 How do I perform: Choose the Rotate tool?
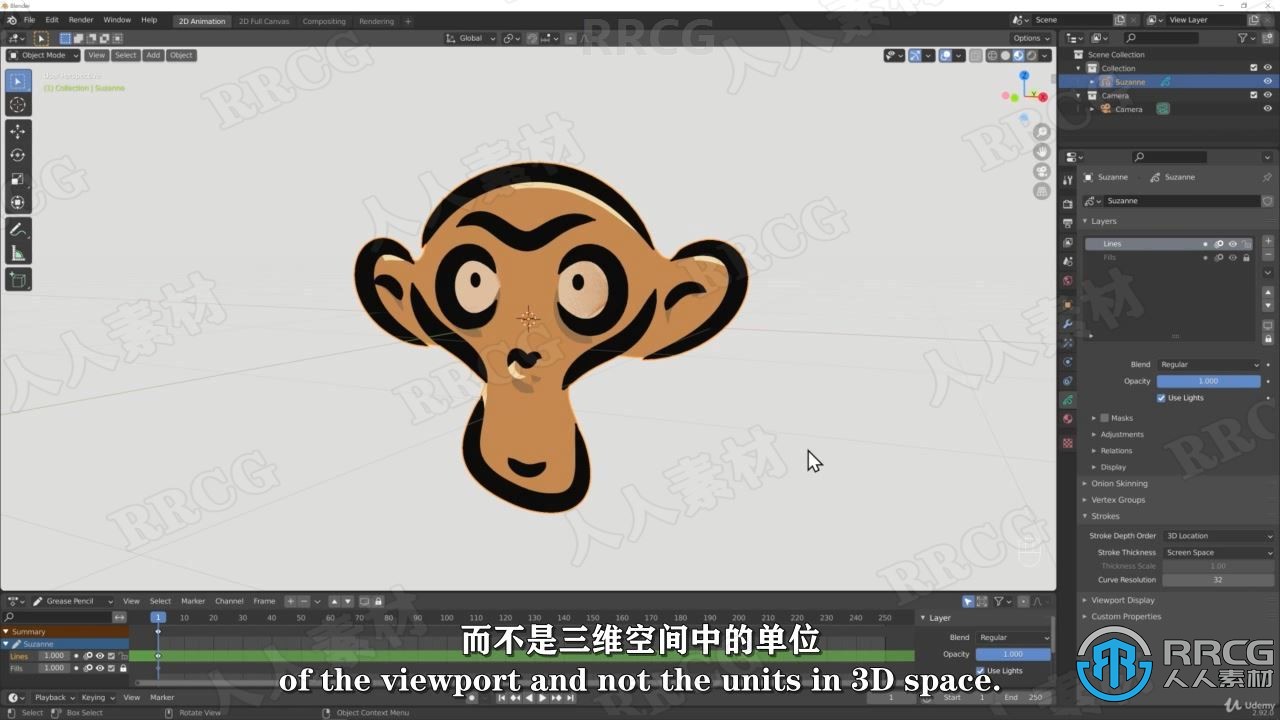pos(18,155)
